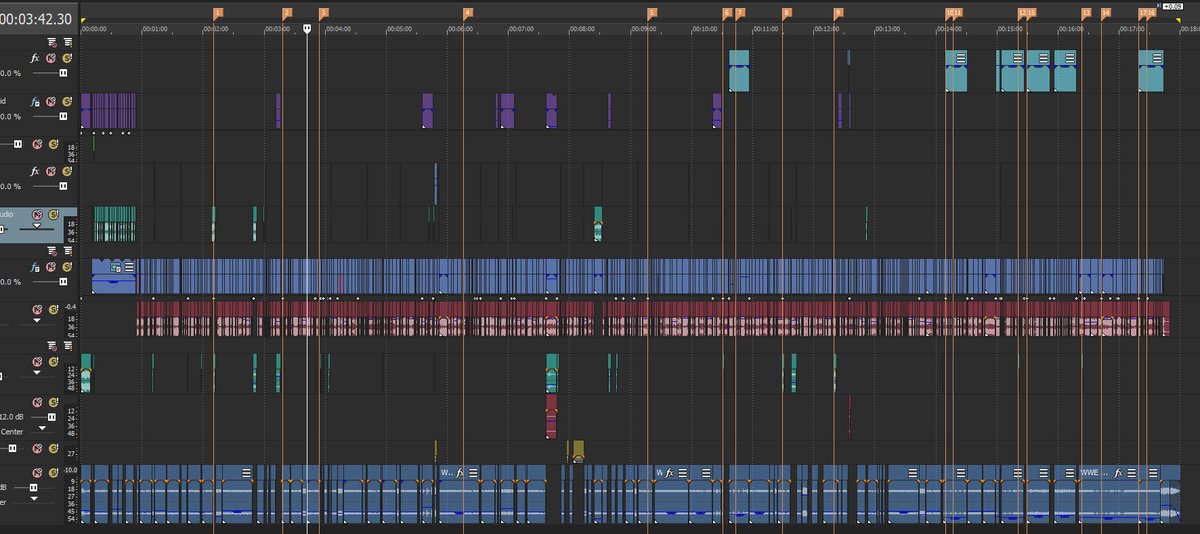This screenshot has width=1200, height=534.
Task: Mute the highlighted audio track
Action: point(38,214)
